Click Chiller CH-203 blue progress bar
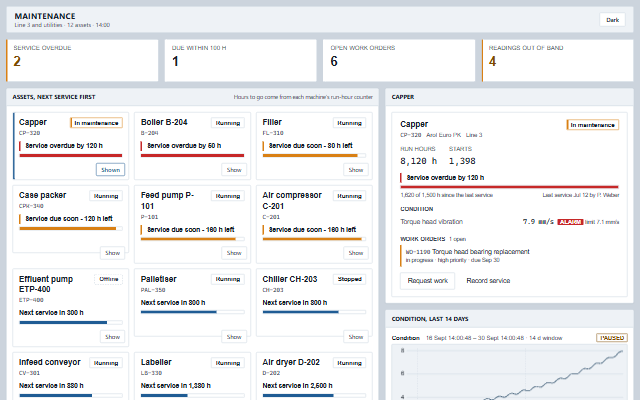 coord(314,312)
